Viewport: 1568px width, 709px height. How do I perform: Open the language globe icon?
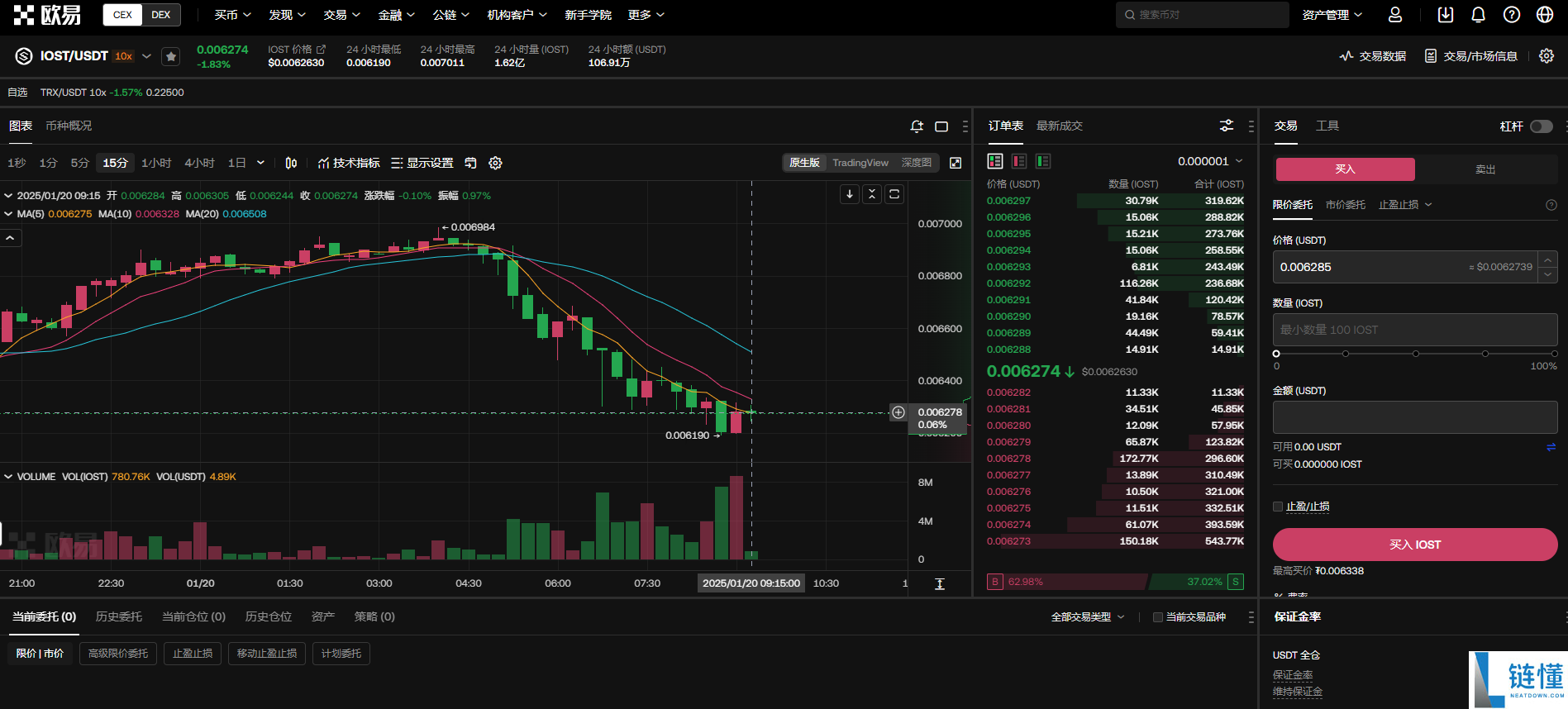(x=1544, y=15)
